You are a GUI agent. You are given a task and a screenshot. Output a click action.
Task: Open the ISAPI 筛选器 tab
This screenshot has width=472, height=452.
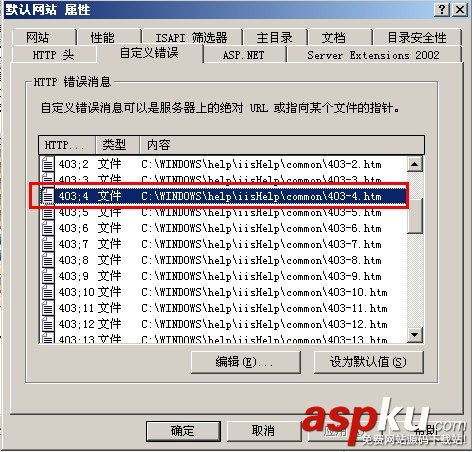(192, 37)
